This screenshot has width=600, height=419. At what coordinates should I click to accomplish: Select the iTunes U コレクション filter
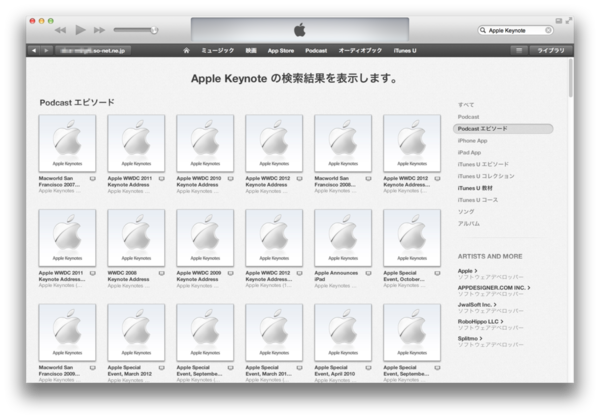pyautogui.click(x=486, y=176)
